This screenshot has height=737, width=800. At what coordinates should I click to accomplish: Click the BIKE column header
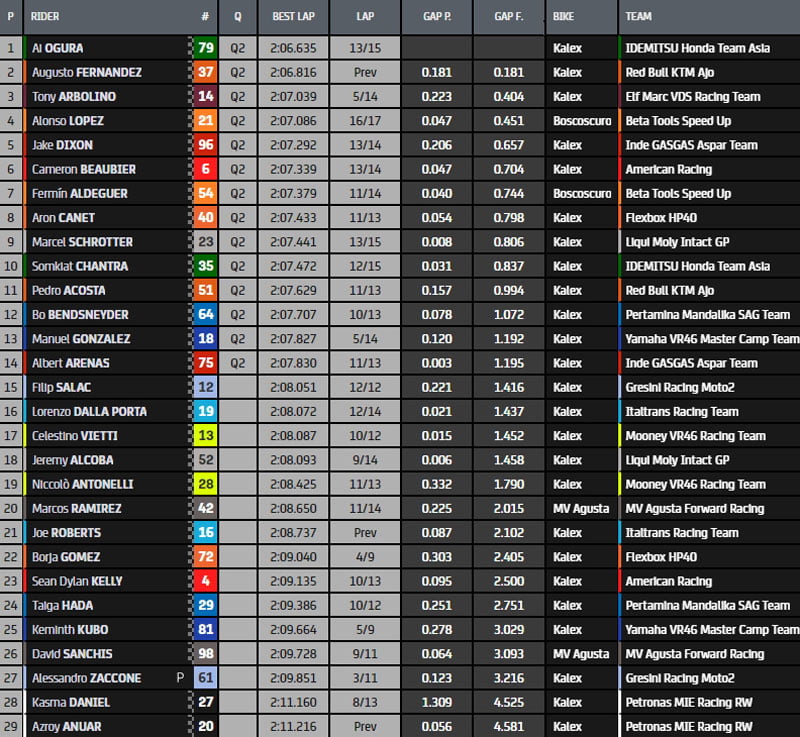[564, 17]
